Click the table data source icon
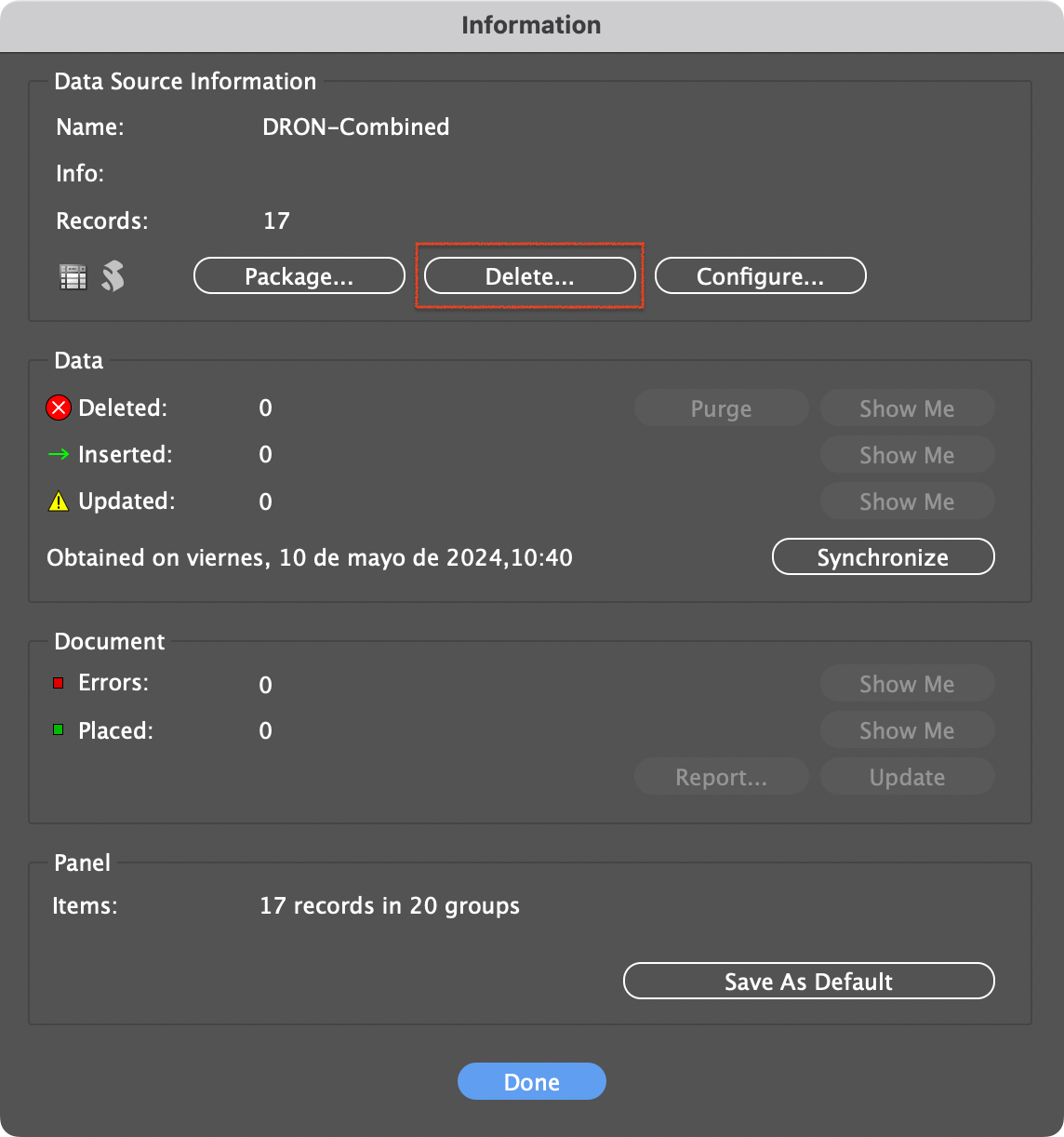 tap(73, 276)
